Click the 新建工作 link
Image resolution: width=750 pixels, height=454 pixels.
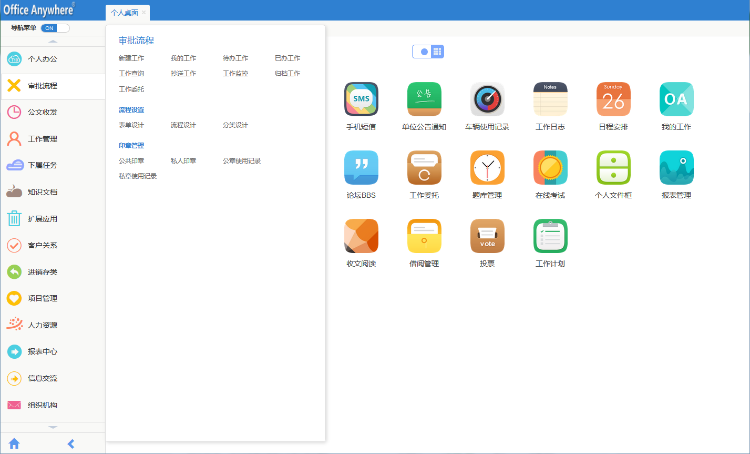[131, 58]
